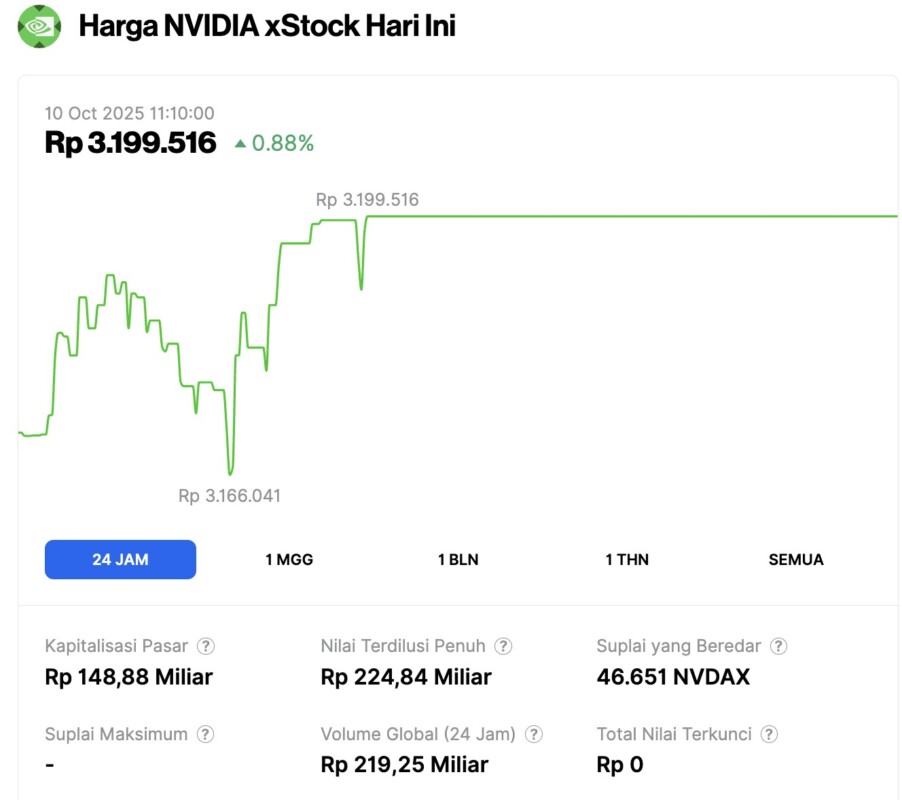Click a point on the green price line
The height and width of the screenshot is (800, 902).
click(600, 214)
